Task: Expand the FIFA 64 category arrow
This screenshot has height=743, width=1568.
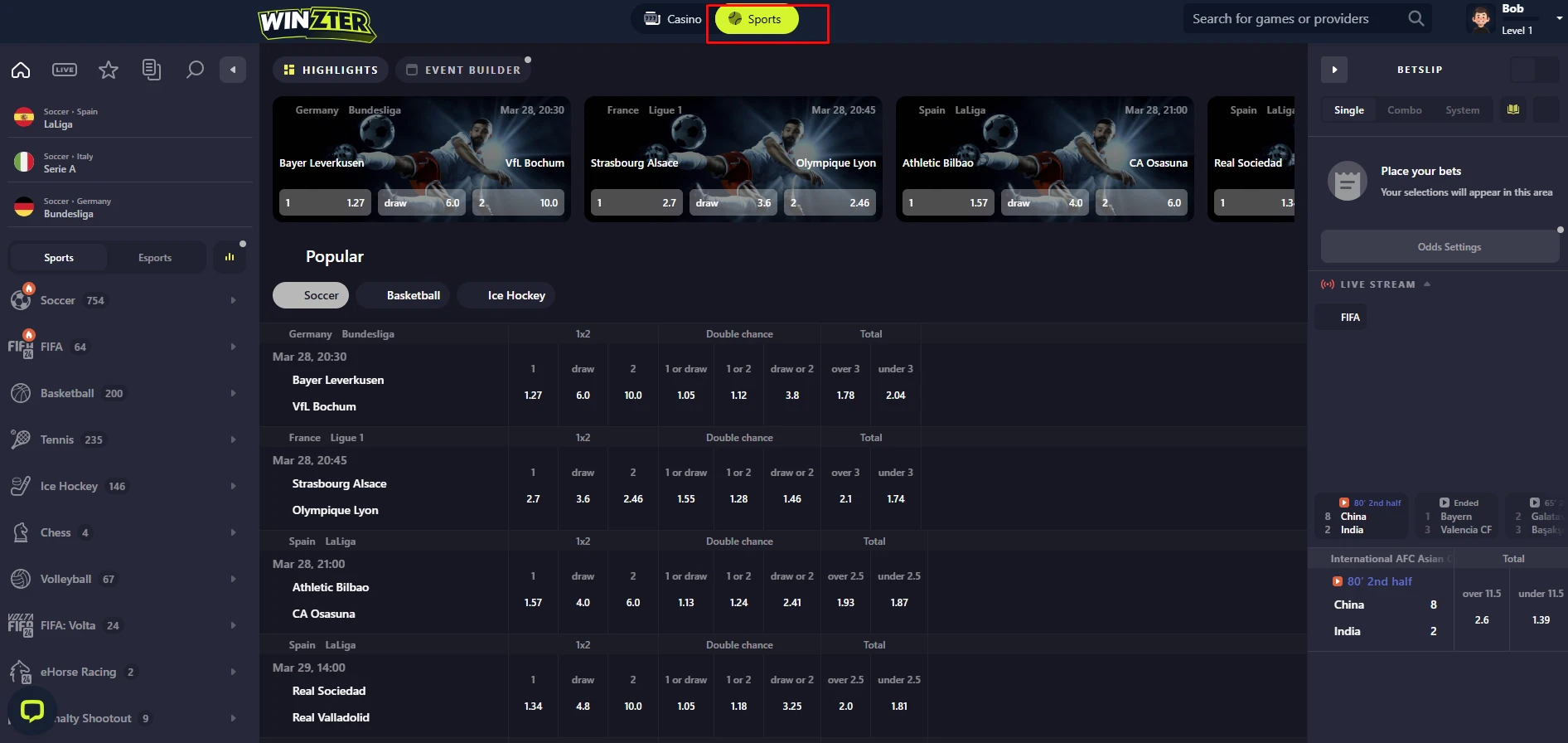Action: coord(233,347)
